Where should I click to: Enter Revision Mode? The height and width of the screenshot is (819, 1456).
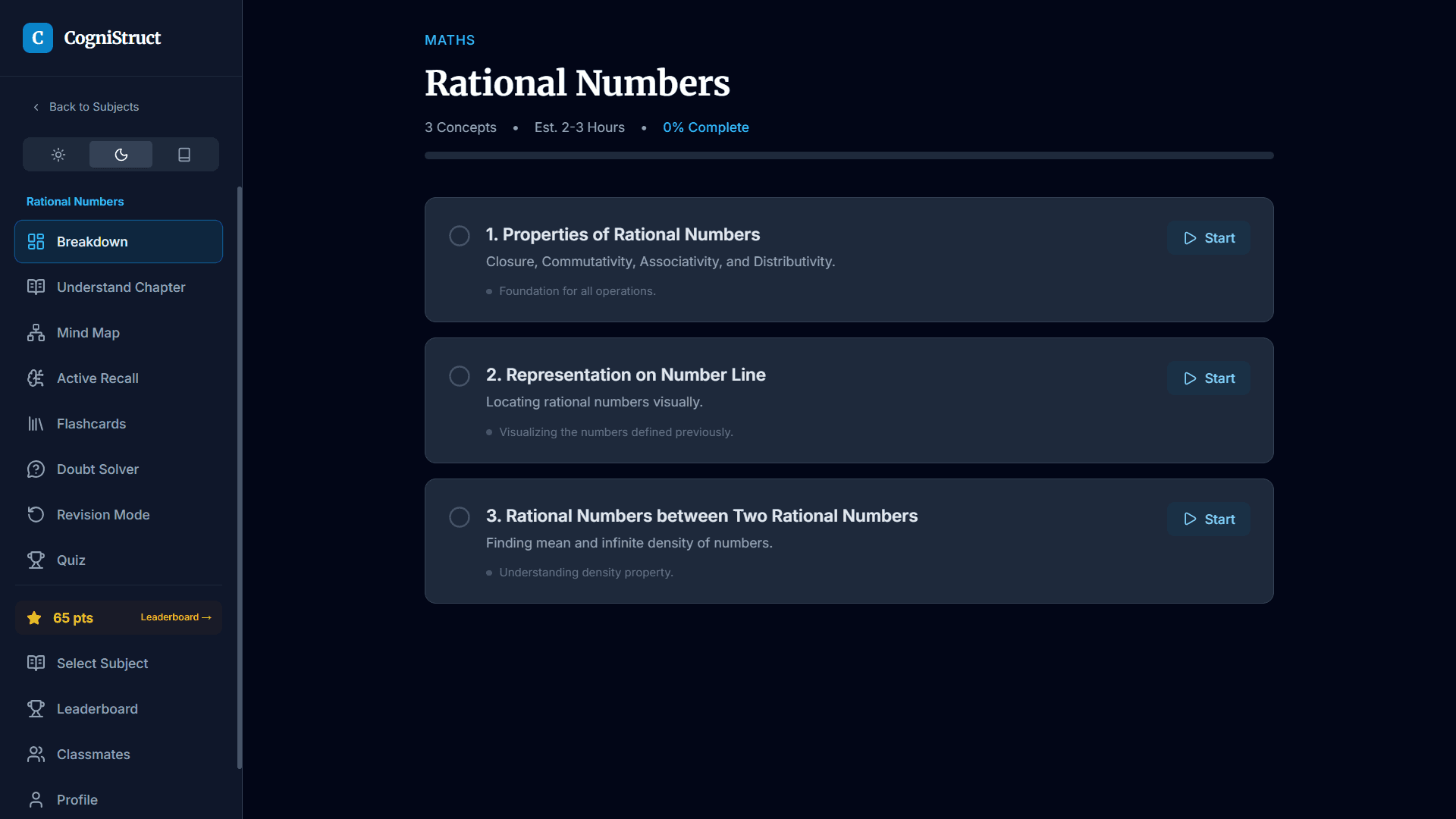102,514
